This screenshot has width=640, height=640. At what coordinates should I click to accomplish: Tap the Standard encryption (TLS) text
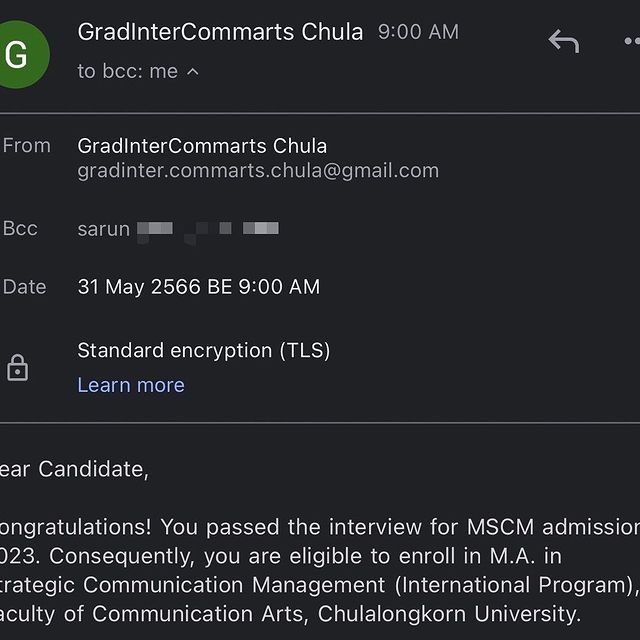204,350
